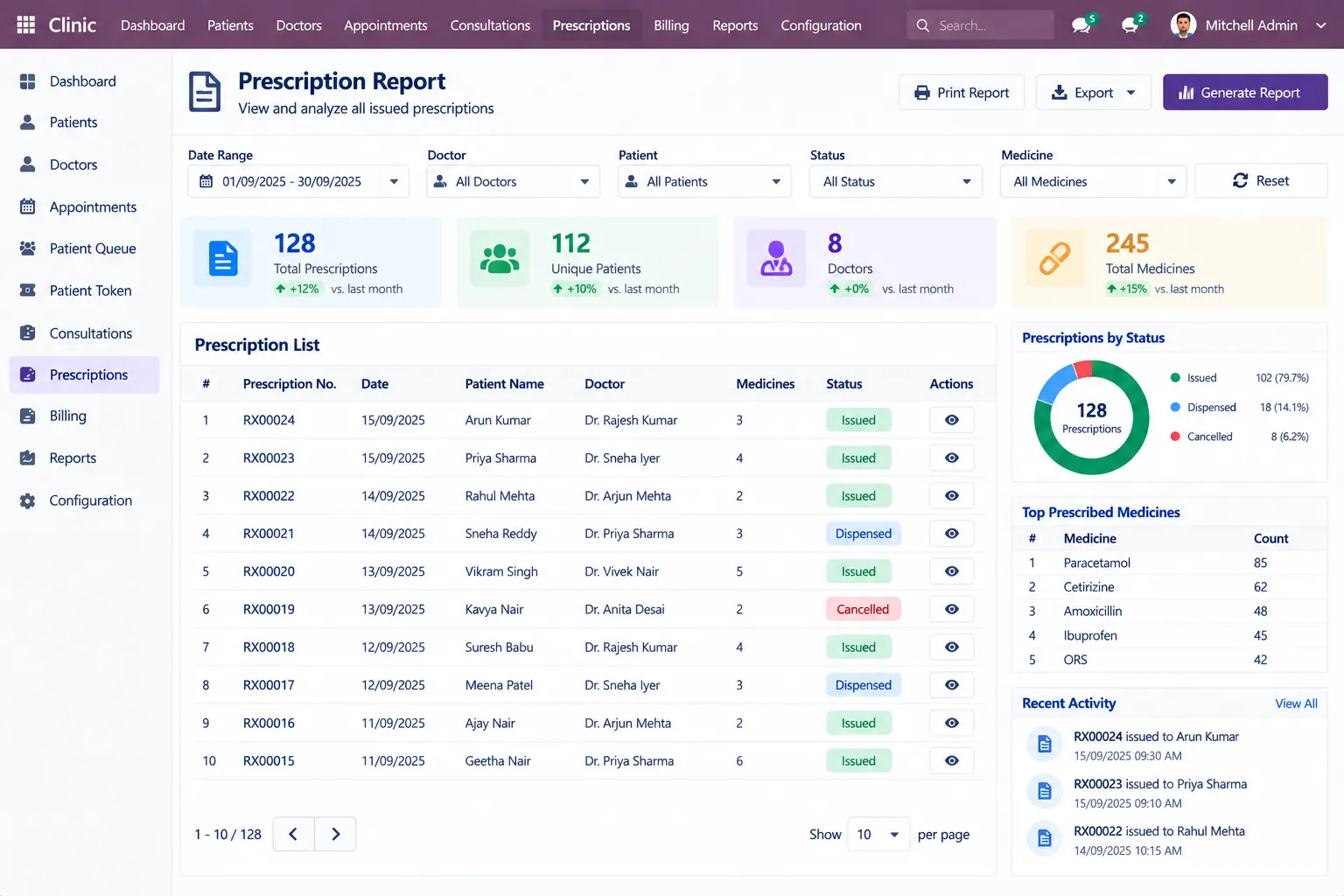Viewport: 1344px width, 896px height.
Task: Click the sidebar Patient Queue group icon
Action: (x=28, y=248)
